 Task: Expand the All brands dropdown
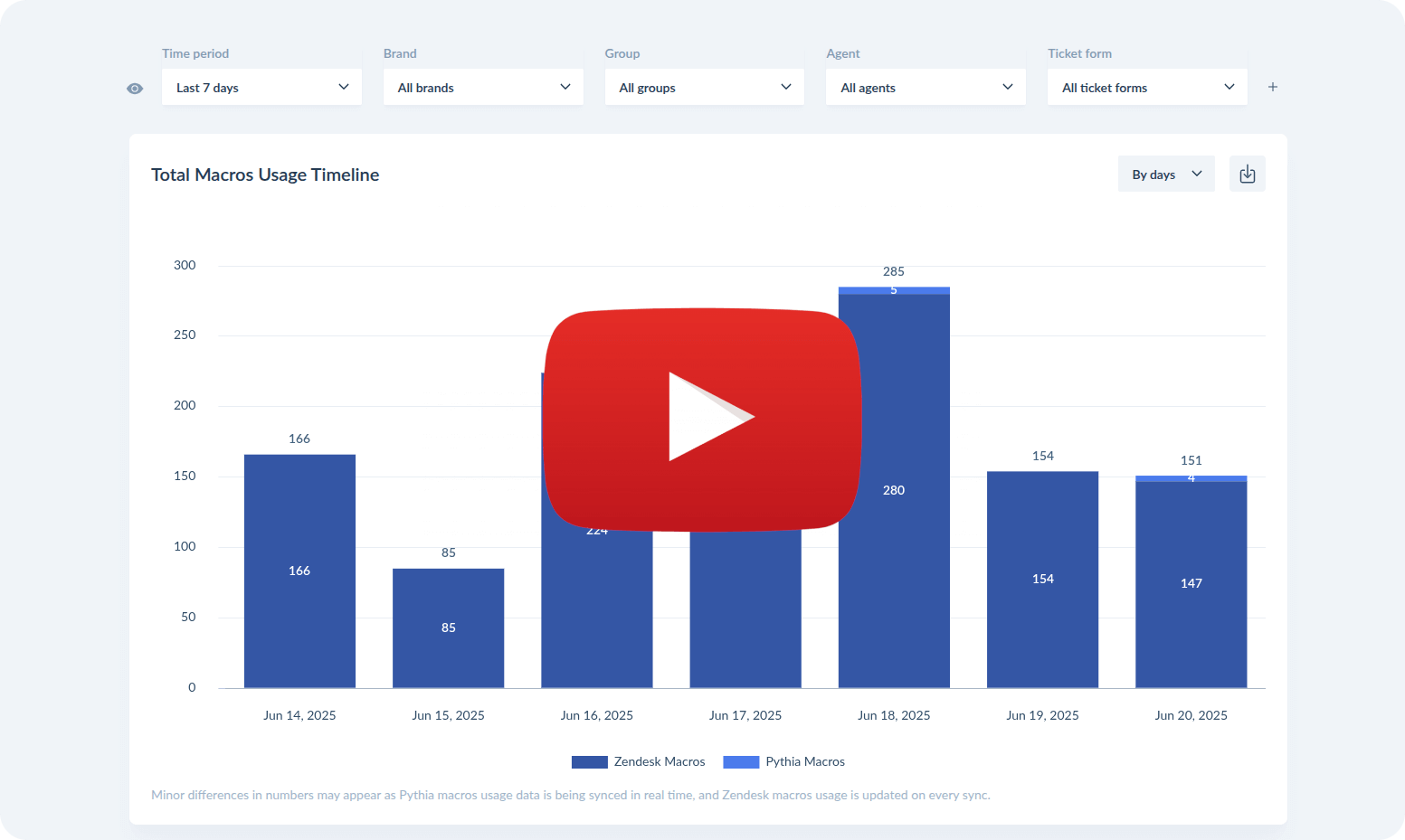483,88
